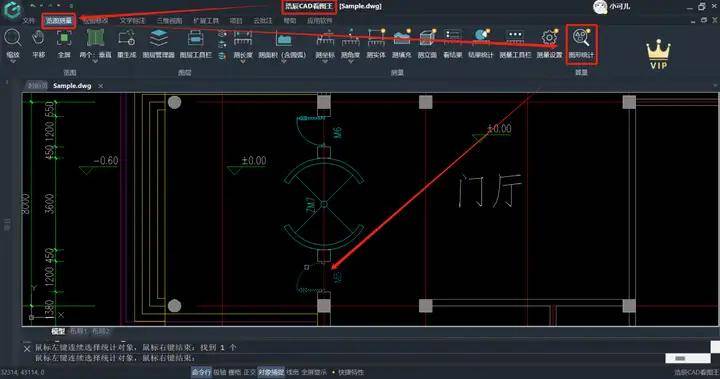
Task: Open the Applications (应用软件) ribbon tab
Action: click(320, 21)
